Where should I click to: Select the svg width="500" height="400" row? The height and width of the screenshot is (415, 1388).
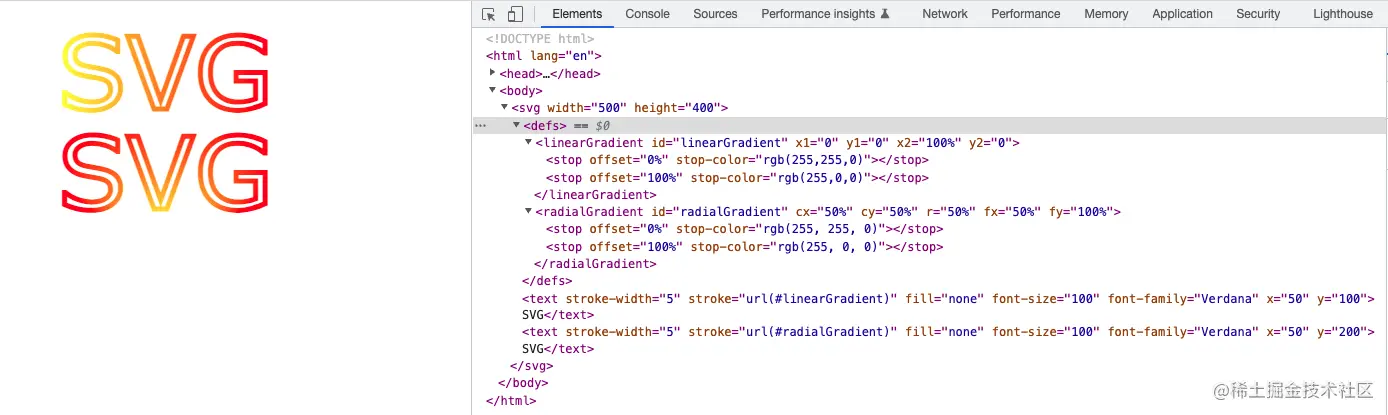(x=619, y=108)
